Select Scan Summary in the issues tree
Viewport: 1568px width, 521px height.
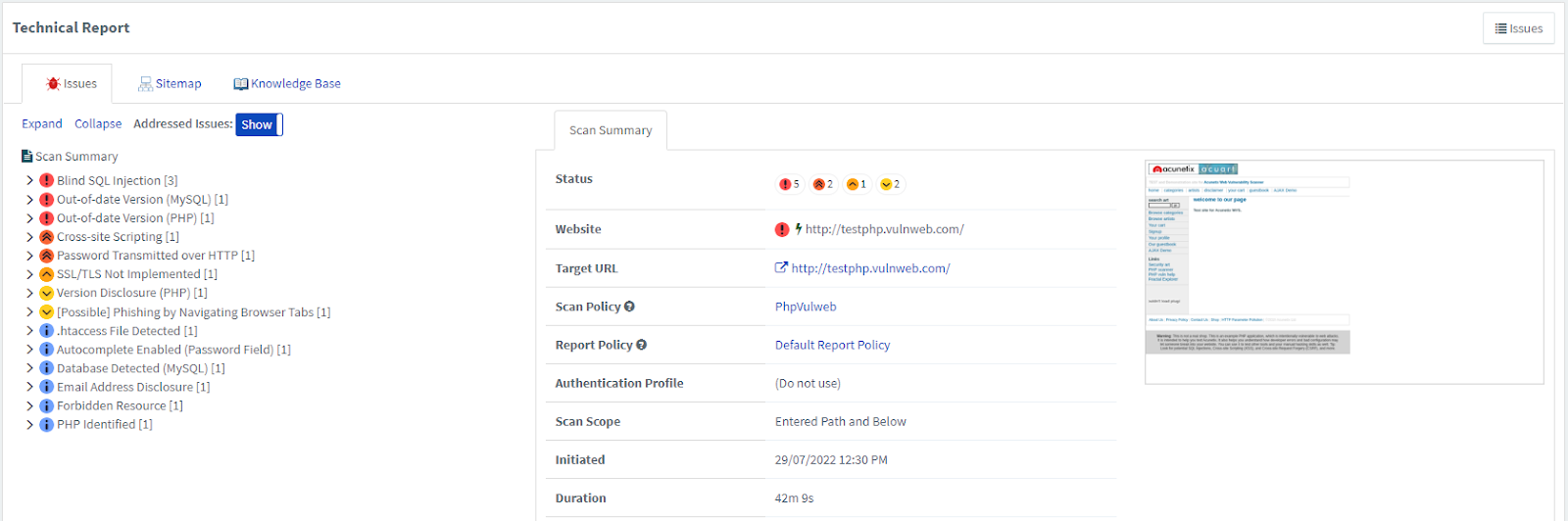75,157
